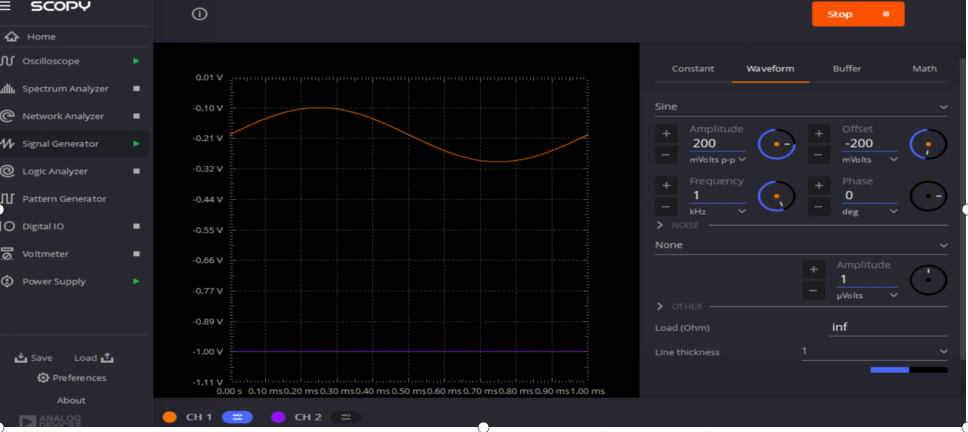Switch to the Buffer tab
Viewport: 968px width, 432px height.
pos(847,69)
